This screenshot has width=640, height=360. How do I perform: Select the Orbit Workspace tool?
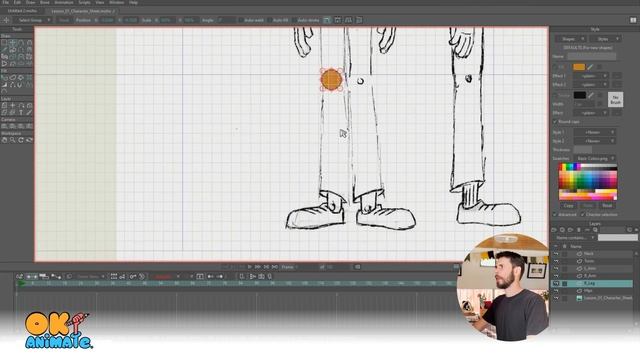coord(29,140)
